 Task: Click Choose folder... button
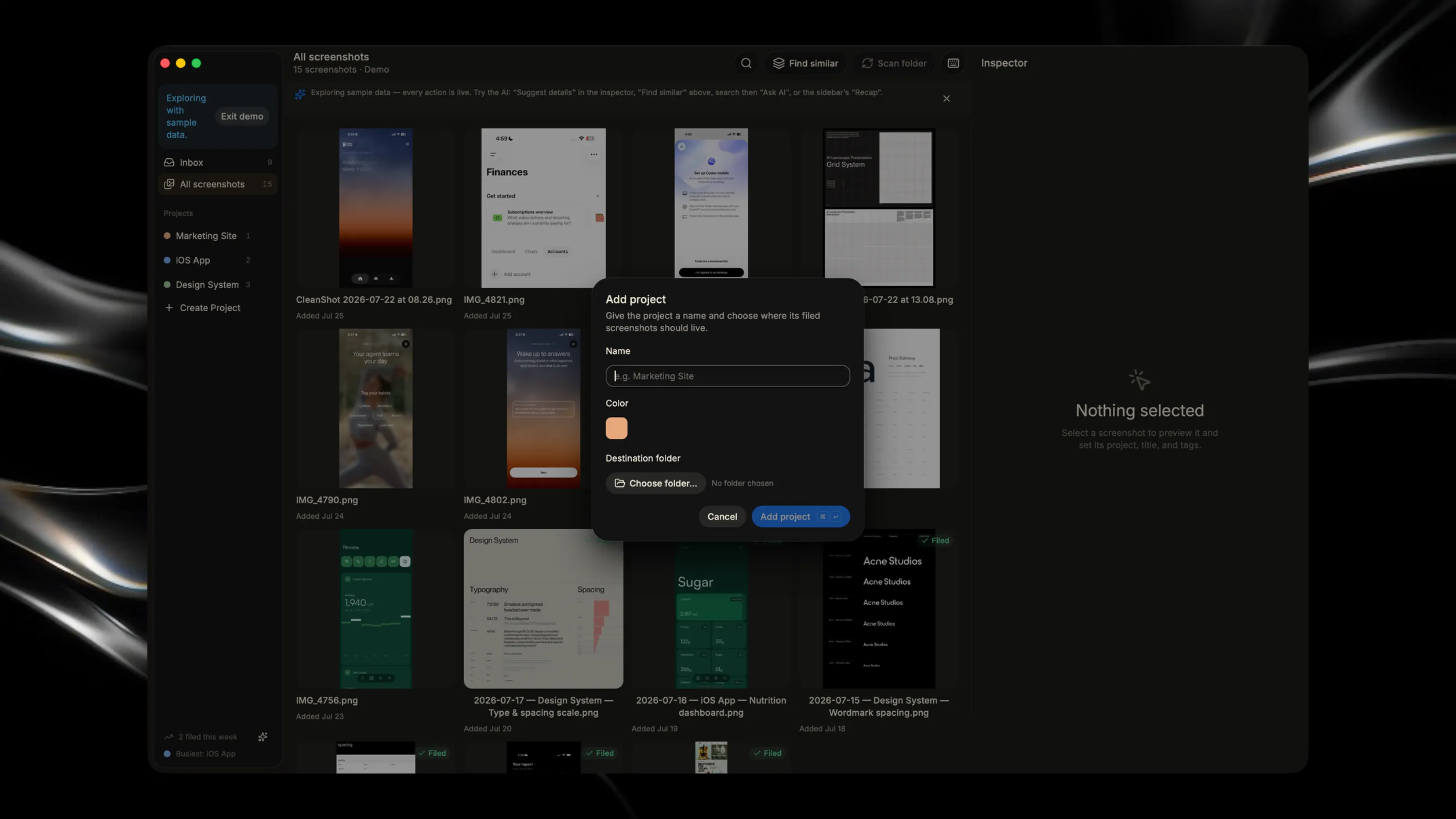[x=656, y=483]
